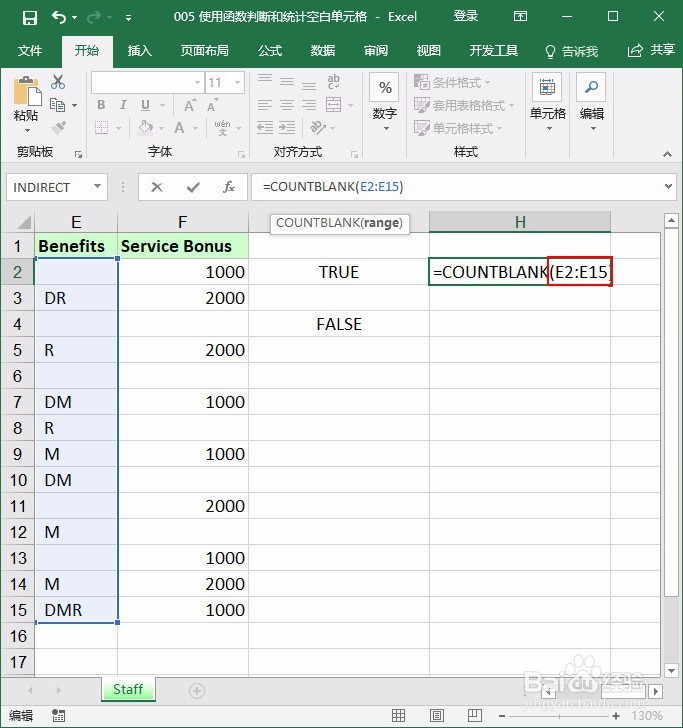Click the Paste clipboard icon
Image resolution: width=683 pixels, height=728 pixels.
[27, 91]
